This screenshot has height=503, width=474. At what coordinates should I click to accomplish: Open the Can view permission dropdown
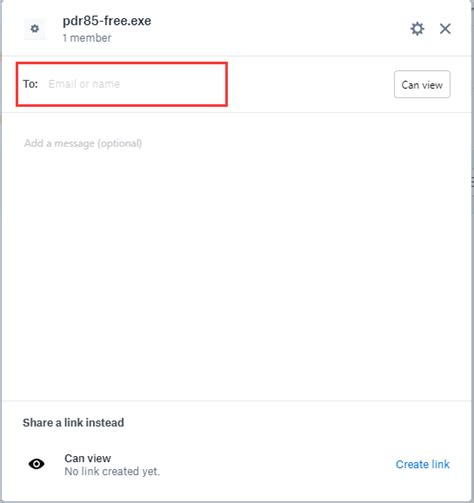point(422,84)
